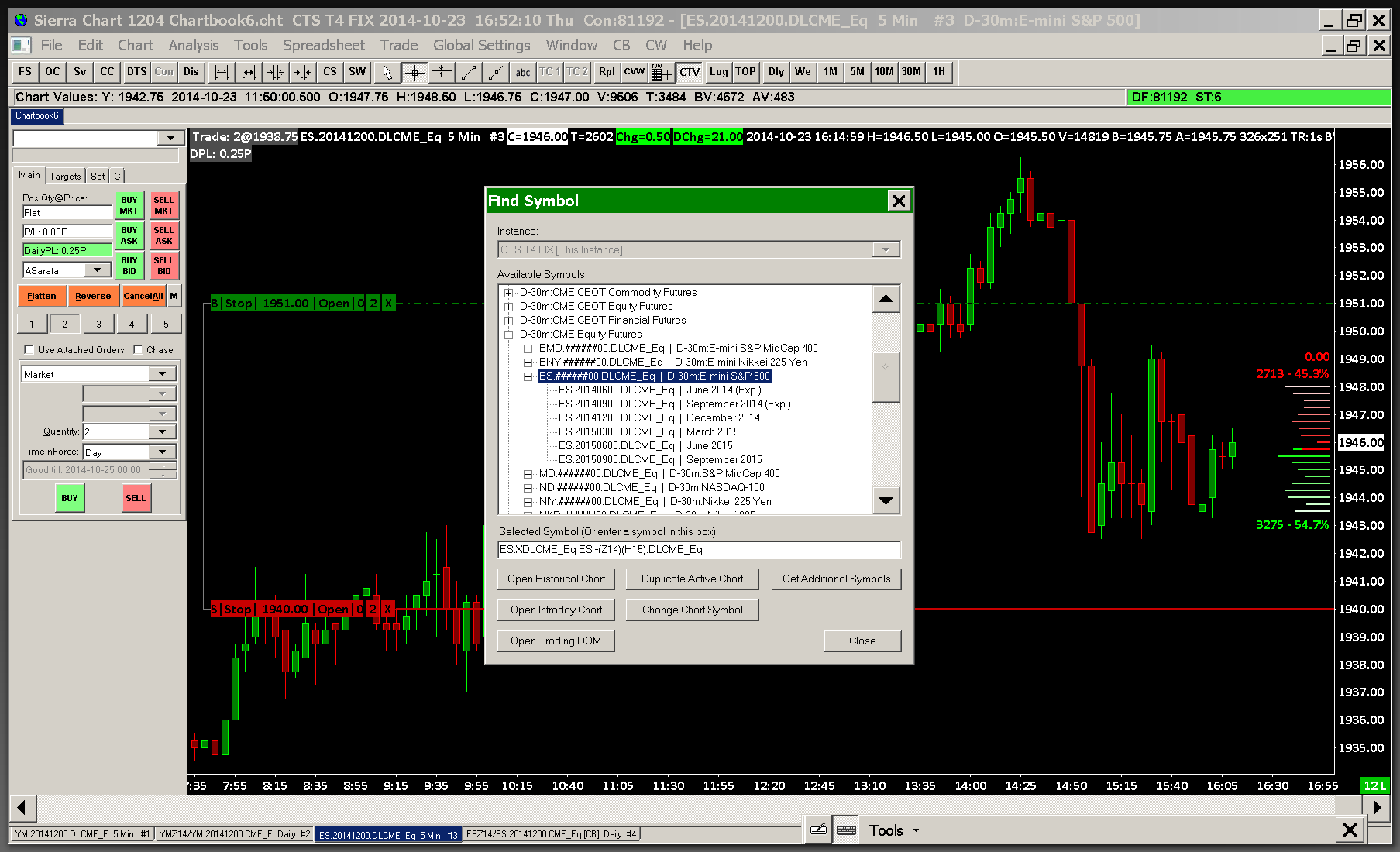Open the top trade window dropdown
The width and height of the screenshot is (1400, 852).
tap(170, 138)
